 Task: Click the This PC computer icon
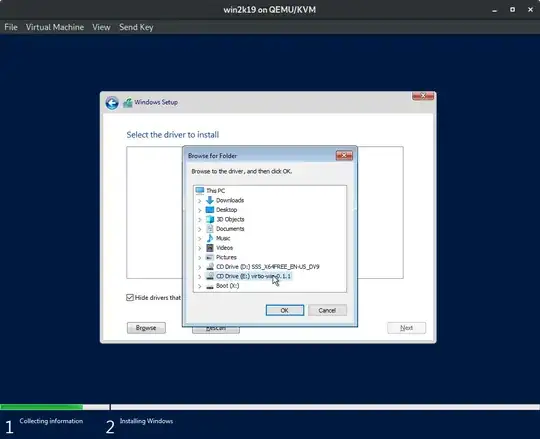click(x=200, y=190)
